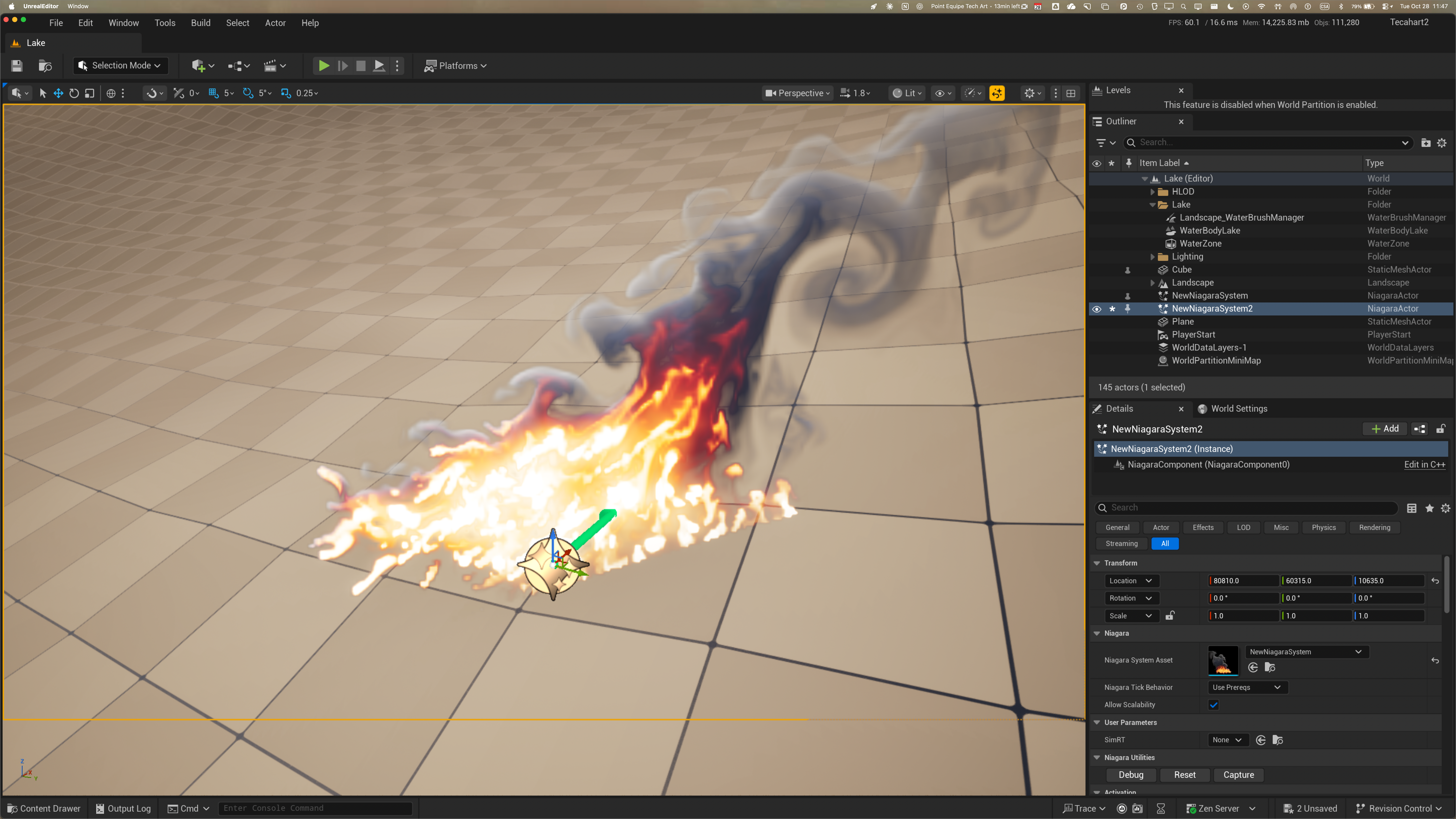Open the camera speed 1.8 setting
This screenshot has width=1456, height=819.
(x=855, y=93)
